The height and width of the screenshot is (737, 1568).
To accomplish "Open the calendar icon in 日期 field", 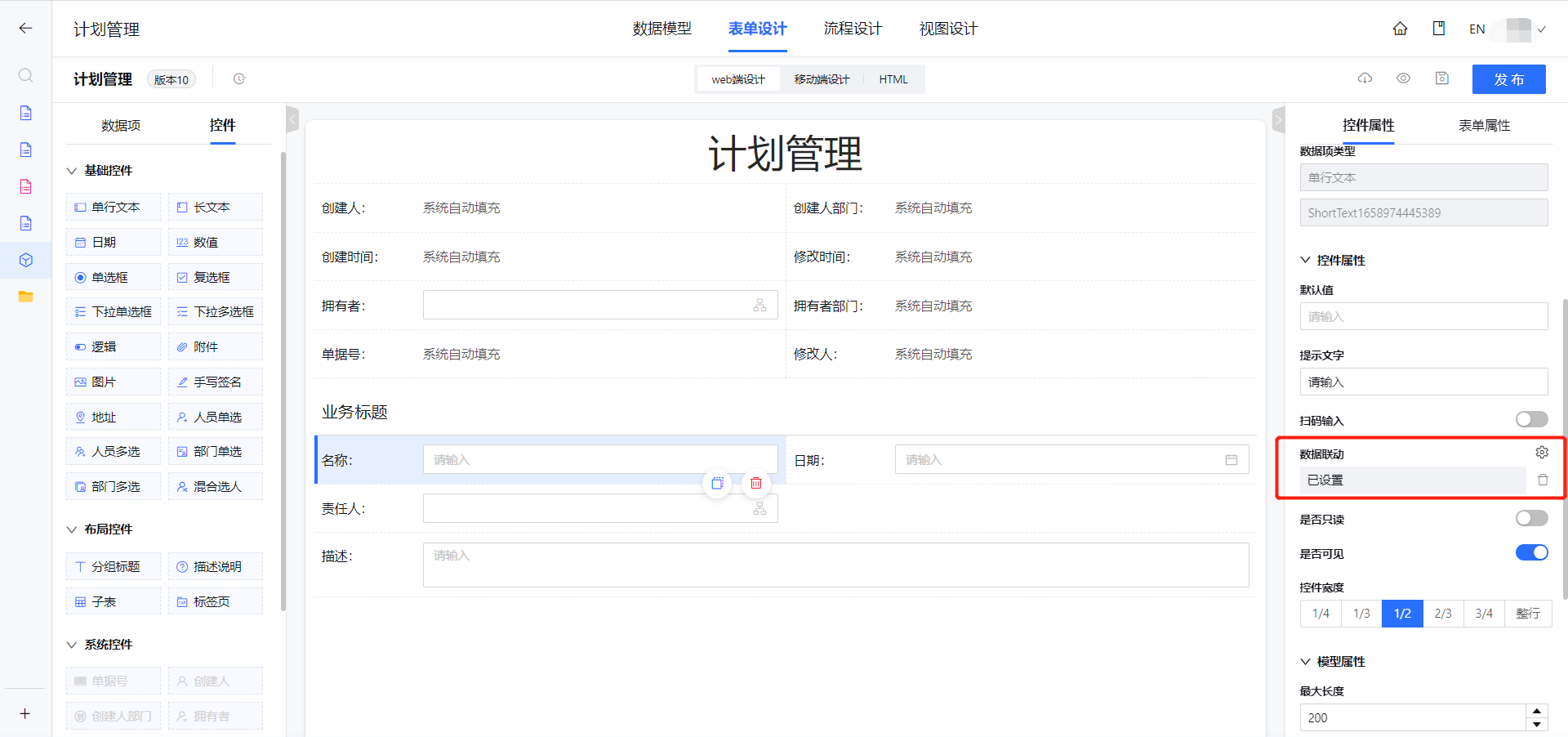I will (x=1232, y=460).
